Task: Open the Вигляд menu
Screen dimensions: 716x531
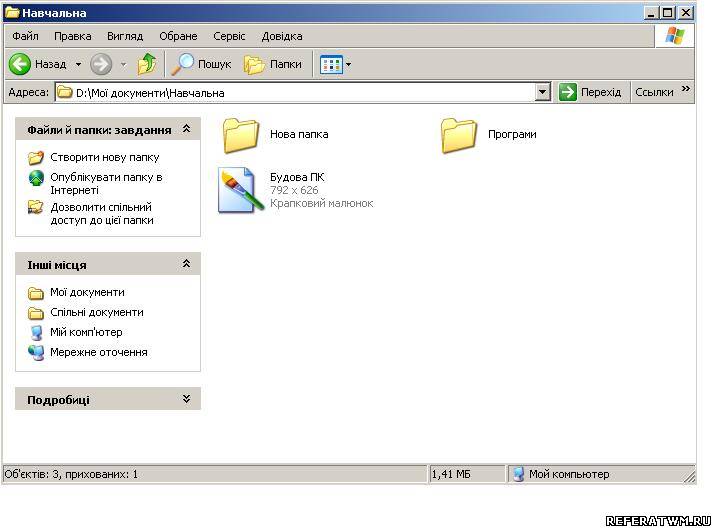Action: (x=125, y=36)
